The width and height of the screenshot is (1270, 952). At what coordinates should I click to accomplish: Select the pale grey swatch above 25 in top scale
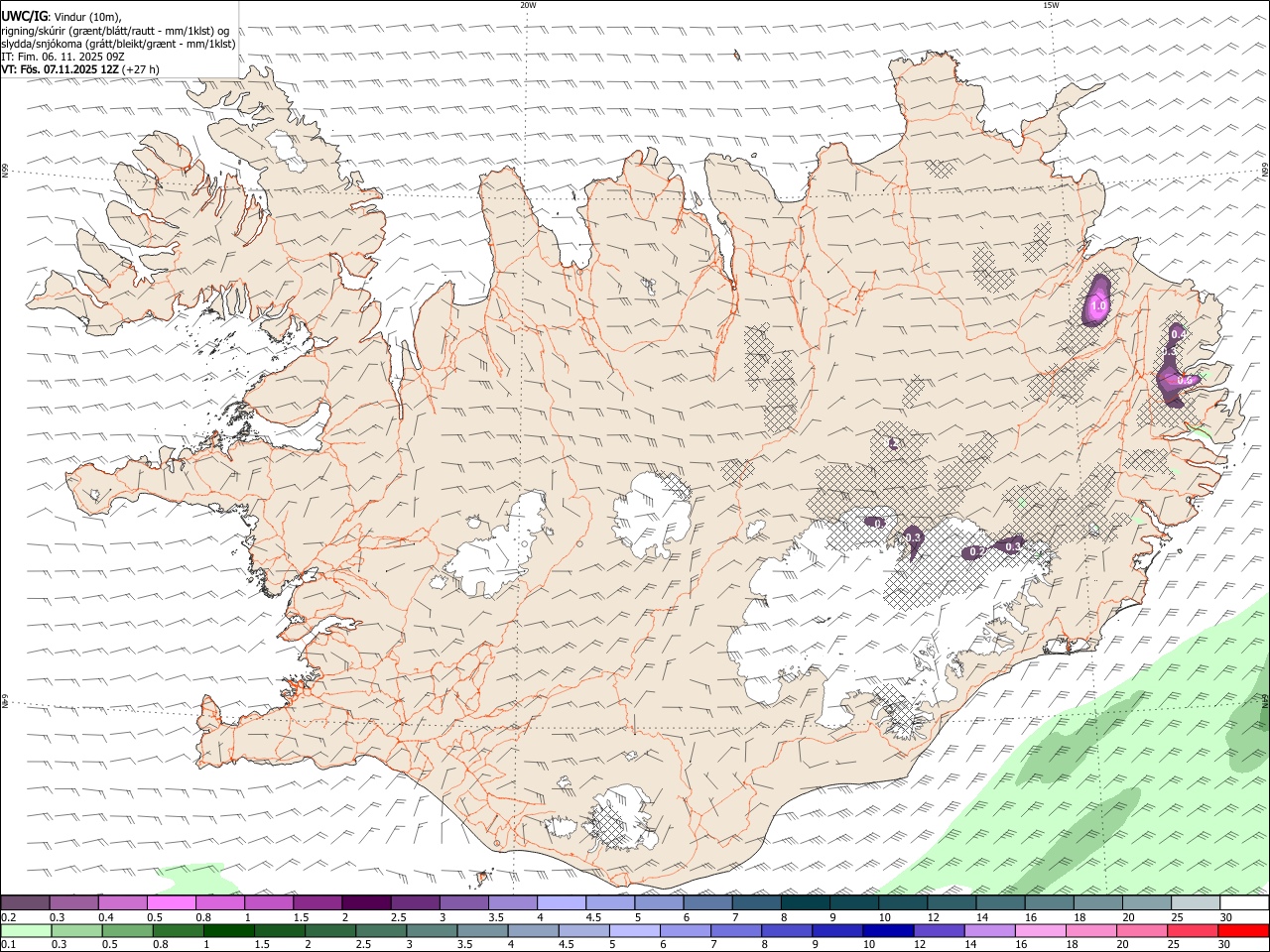click(x=1196, y=903)
